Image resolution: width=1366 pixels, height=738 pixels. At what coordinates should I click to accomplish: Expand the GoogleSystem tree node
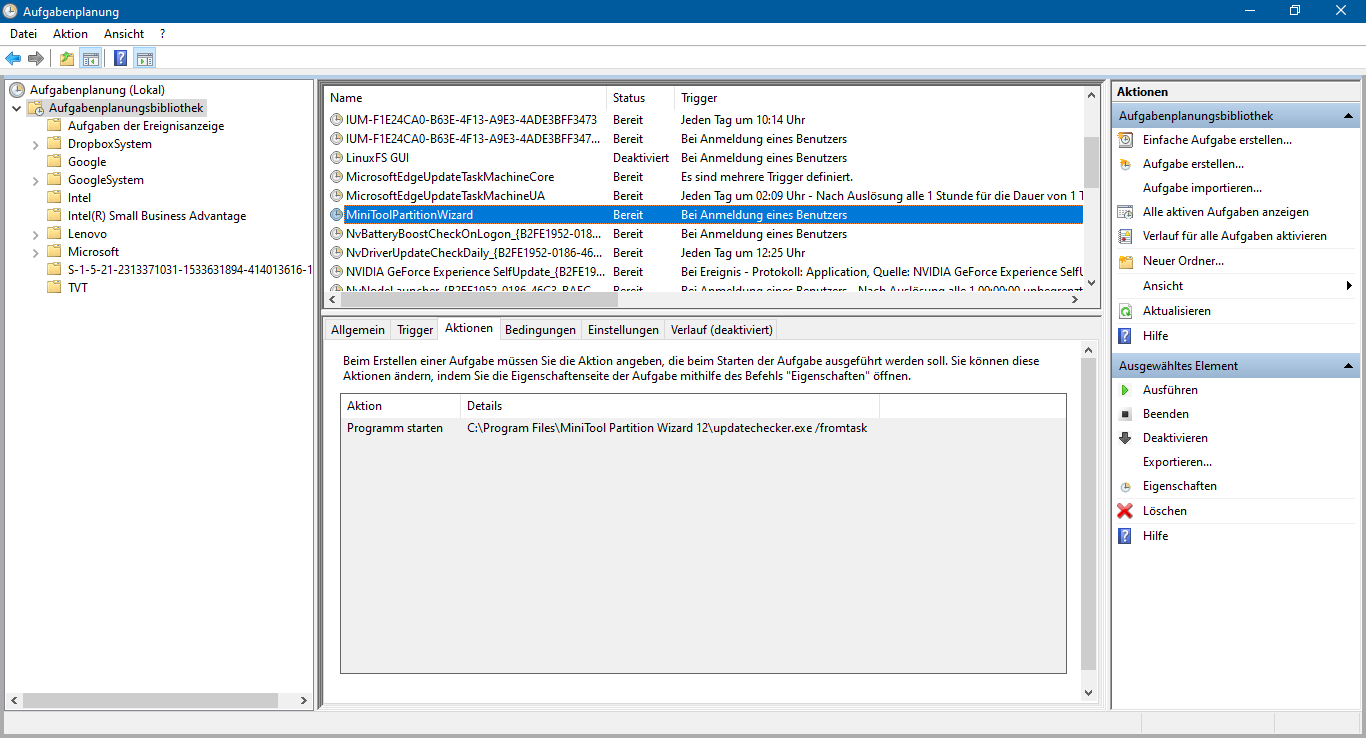click(x=36, y=180)
